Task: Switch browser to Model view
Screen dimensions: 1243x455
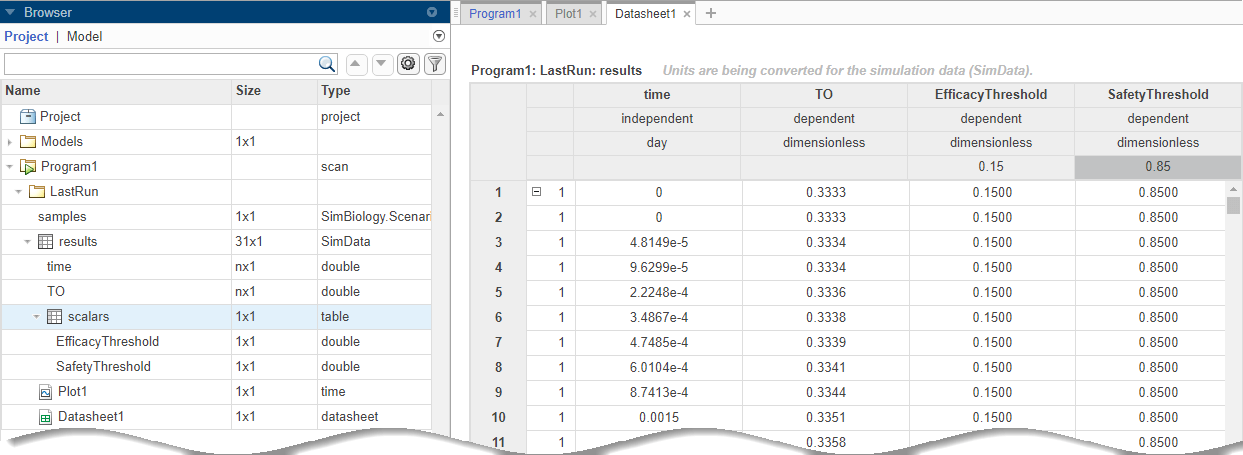Action: click(84, 36)
